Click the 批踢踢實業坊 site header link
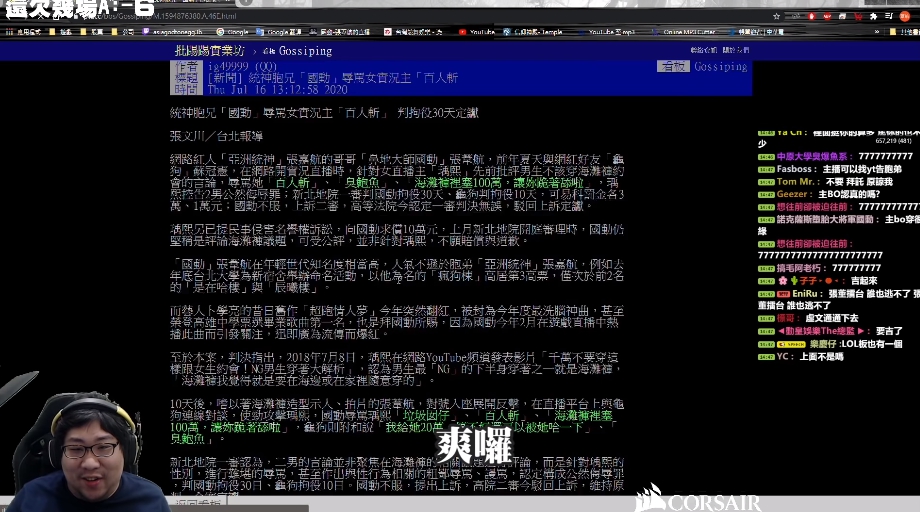The height and width of the screenshot is (512, 920). [x=209, y=50]
